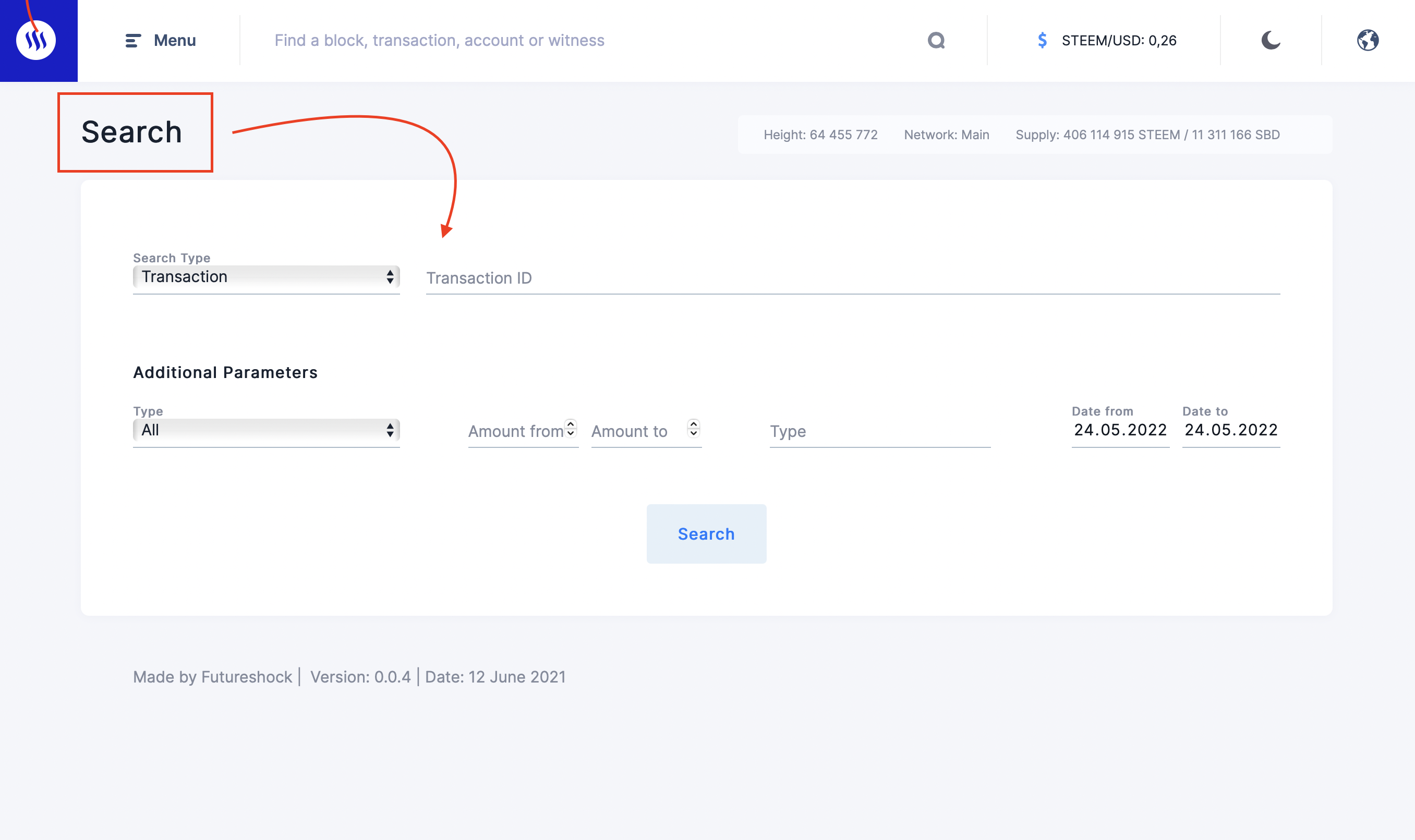Open the hamburger Menu icon
Viewport: 1415px width, 840px height.
(132, 40)
